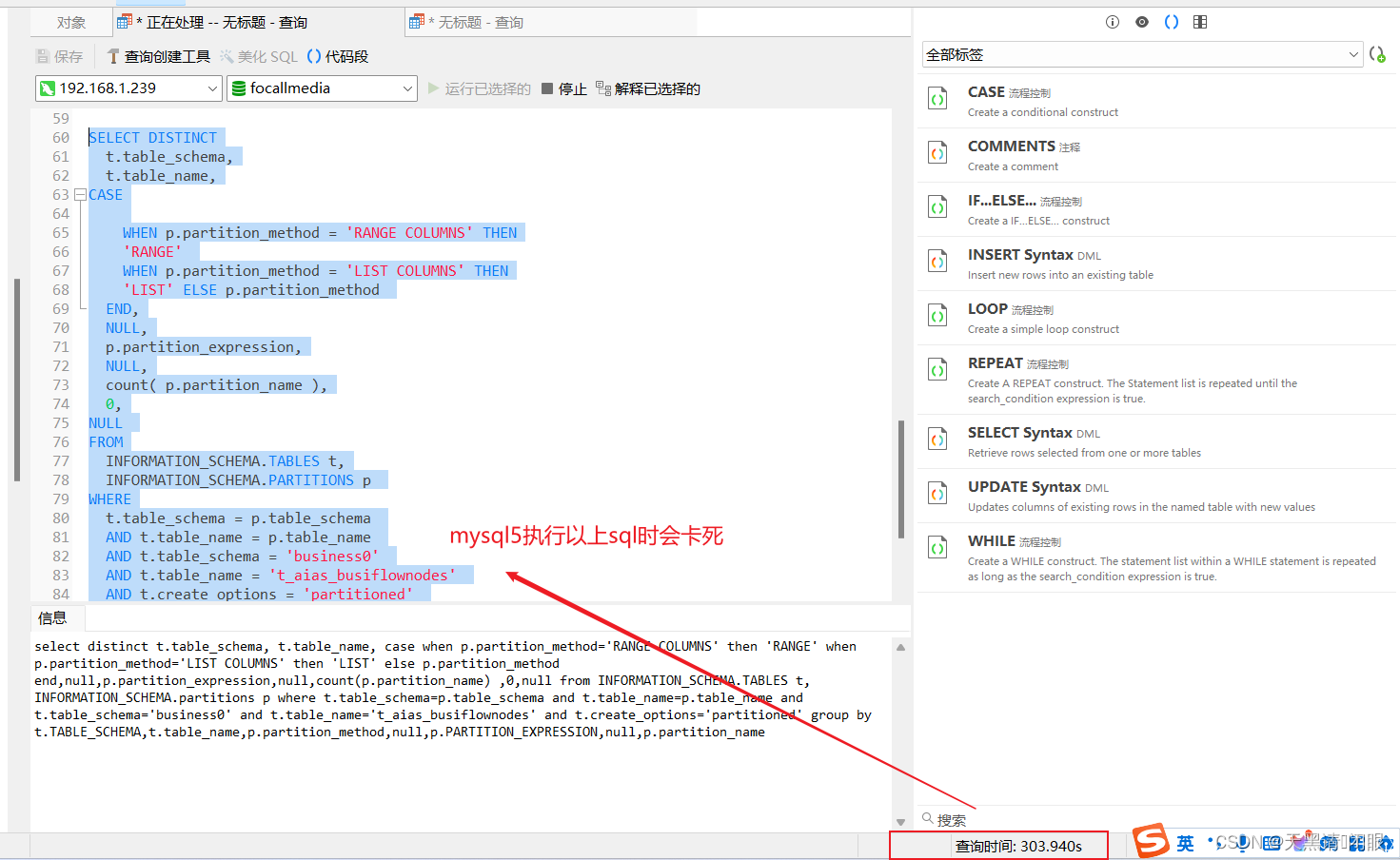Click 美化 SQL button
The image size is (1400, 860).
click(x=259, y=56)
